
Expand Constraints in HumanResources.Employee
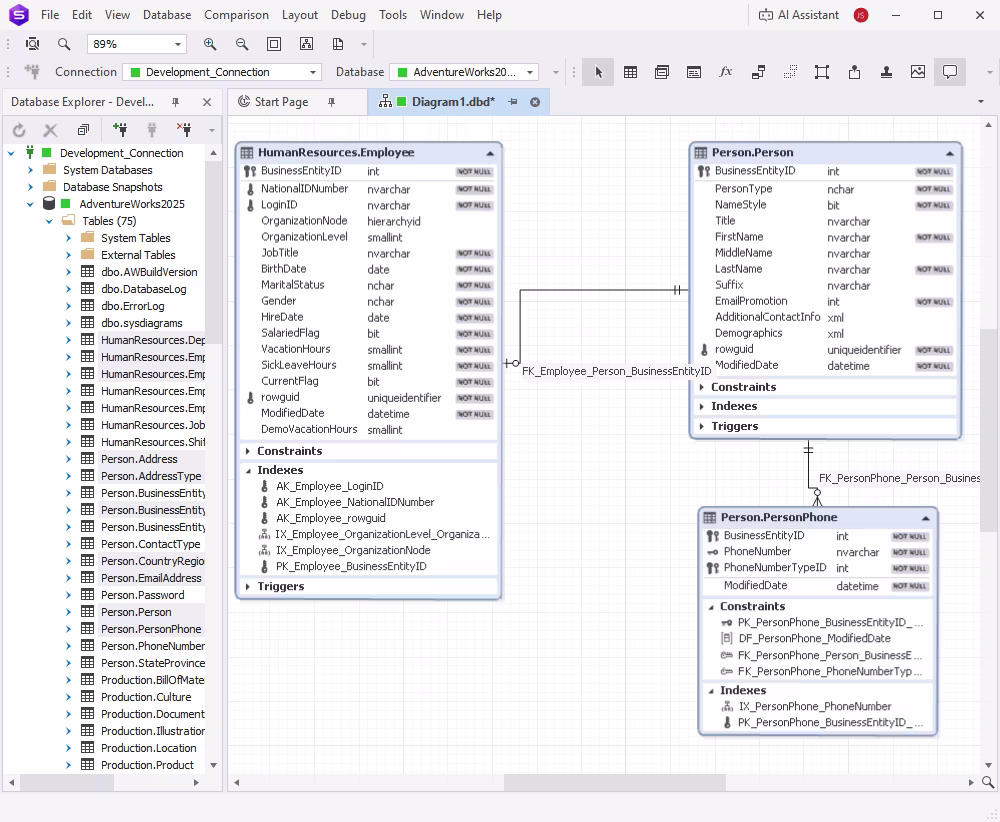247,451
